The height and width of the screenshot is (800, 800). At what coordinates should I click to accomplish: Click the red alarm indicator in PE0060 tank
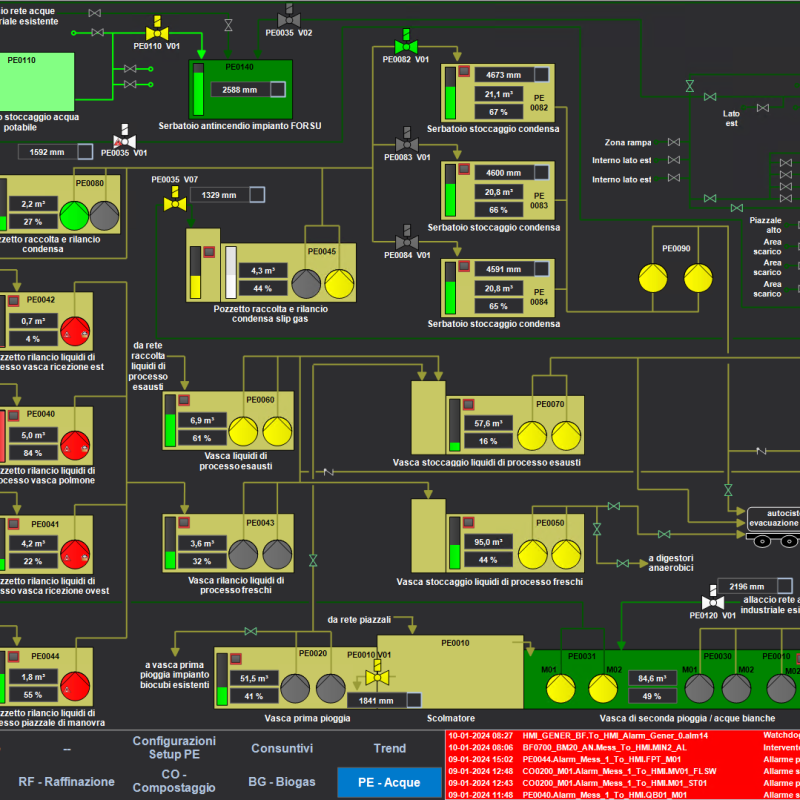point(184,400)
